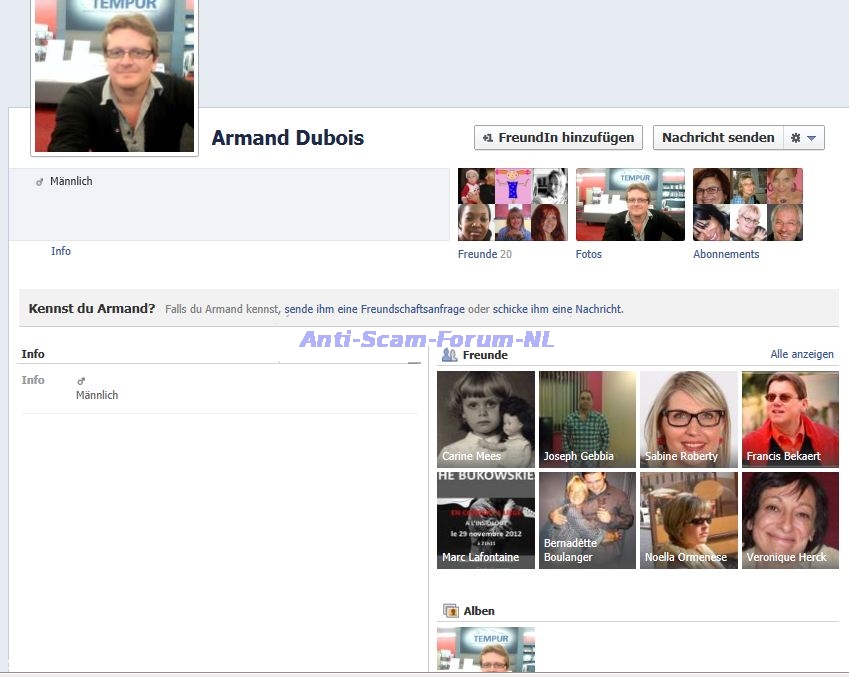
Task: Open the Francis Bekaert friend tile
Action: pos(790,419)
